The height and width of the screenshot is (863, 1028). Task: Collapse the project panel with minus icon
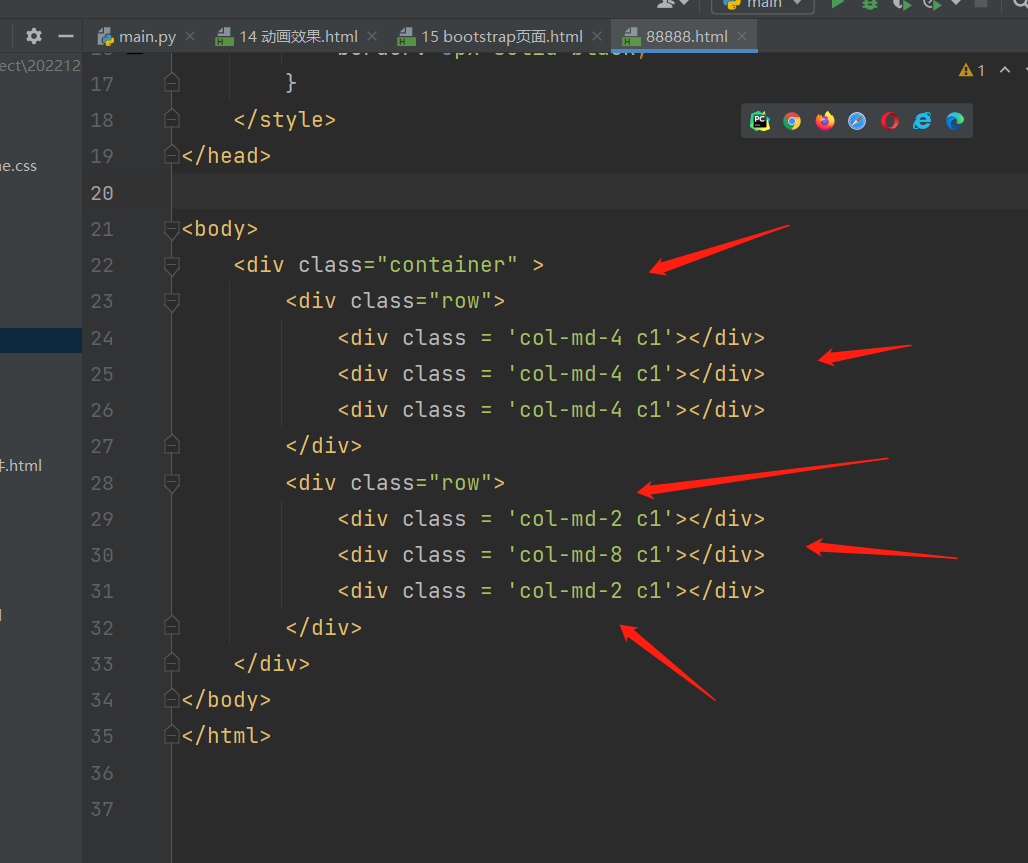click(x=66, y=36)
